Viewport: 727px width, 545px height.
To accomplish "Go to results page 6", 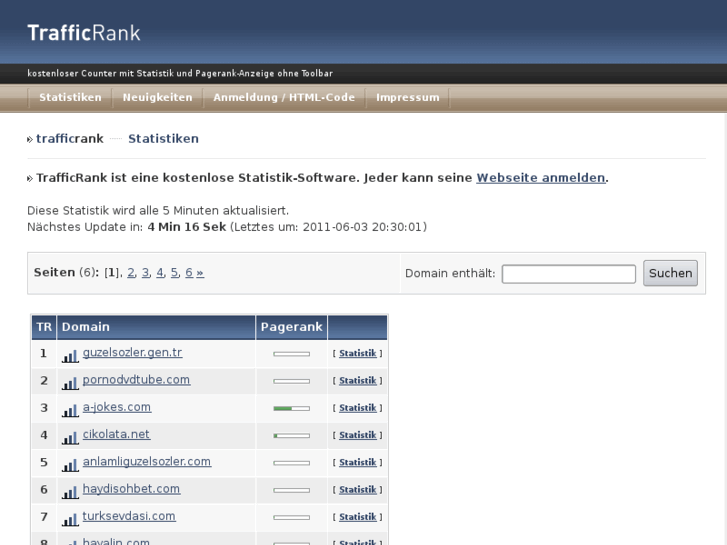I will (189, 272).
